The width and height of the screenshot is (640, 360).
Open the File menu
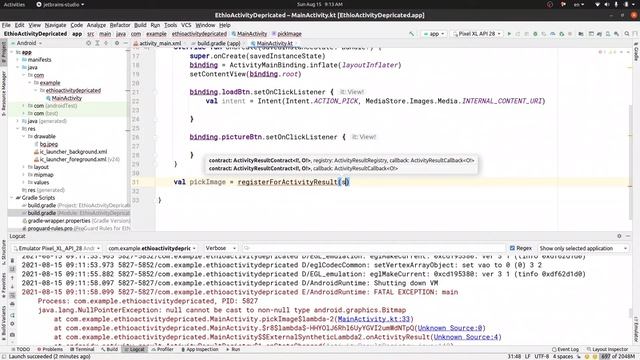coord(6,25)
